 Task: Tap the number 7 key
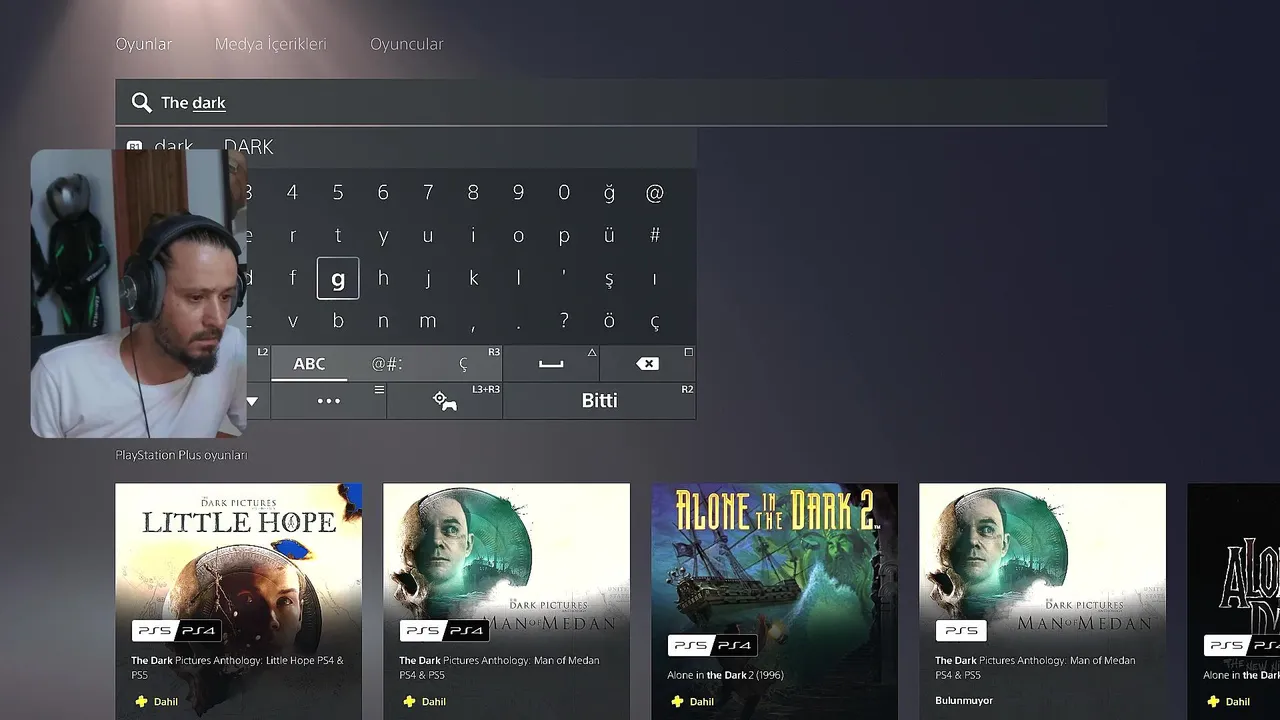point(428,193)
